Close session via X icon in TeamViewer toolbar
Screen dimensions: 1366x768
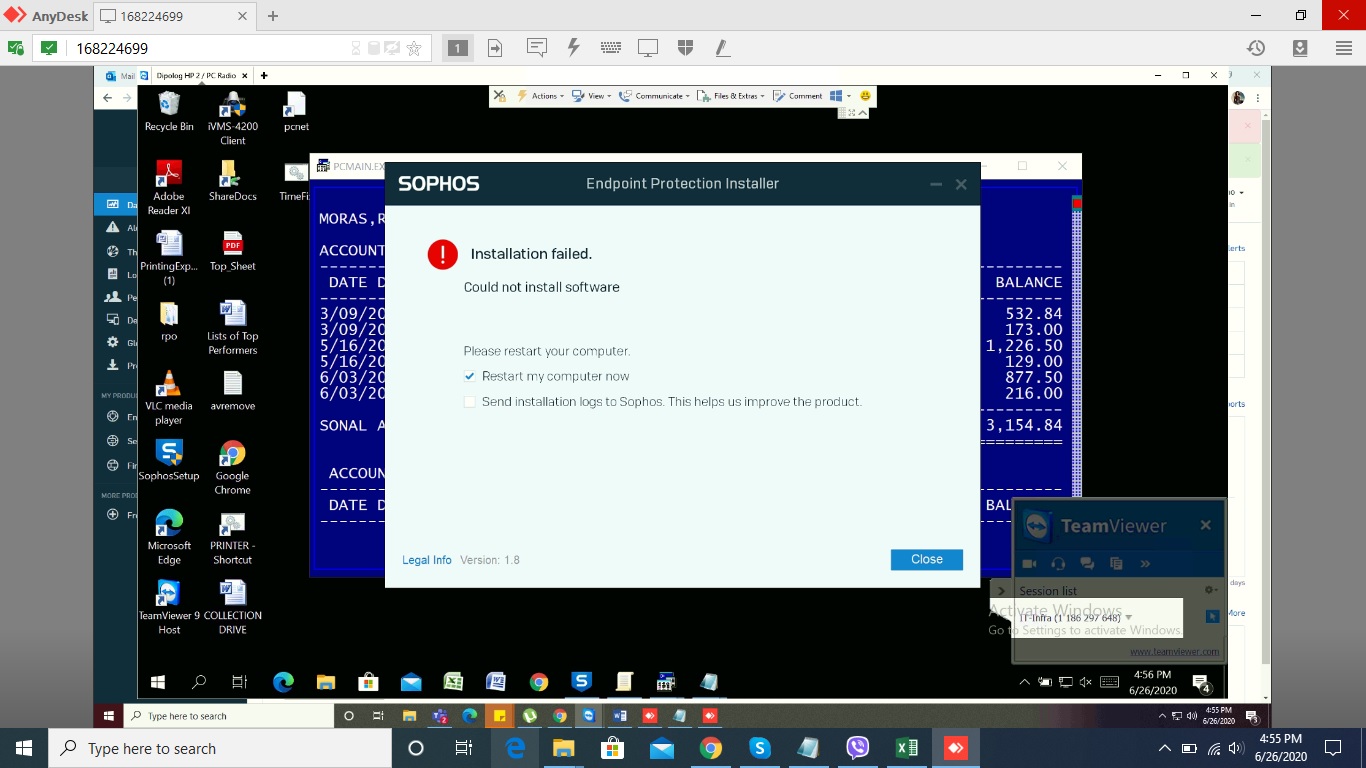499,96
